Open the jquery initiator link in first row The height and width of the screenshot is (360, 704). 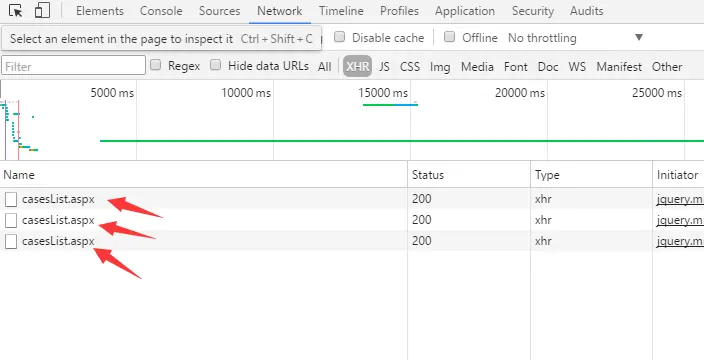tap(680, 199)
